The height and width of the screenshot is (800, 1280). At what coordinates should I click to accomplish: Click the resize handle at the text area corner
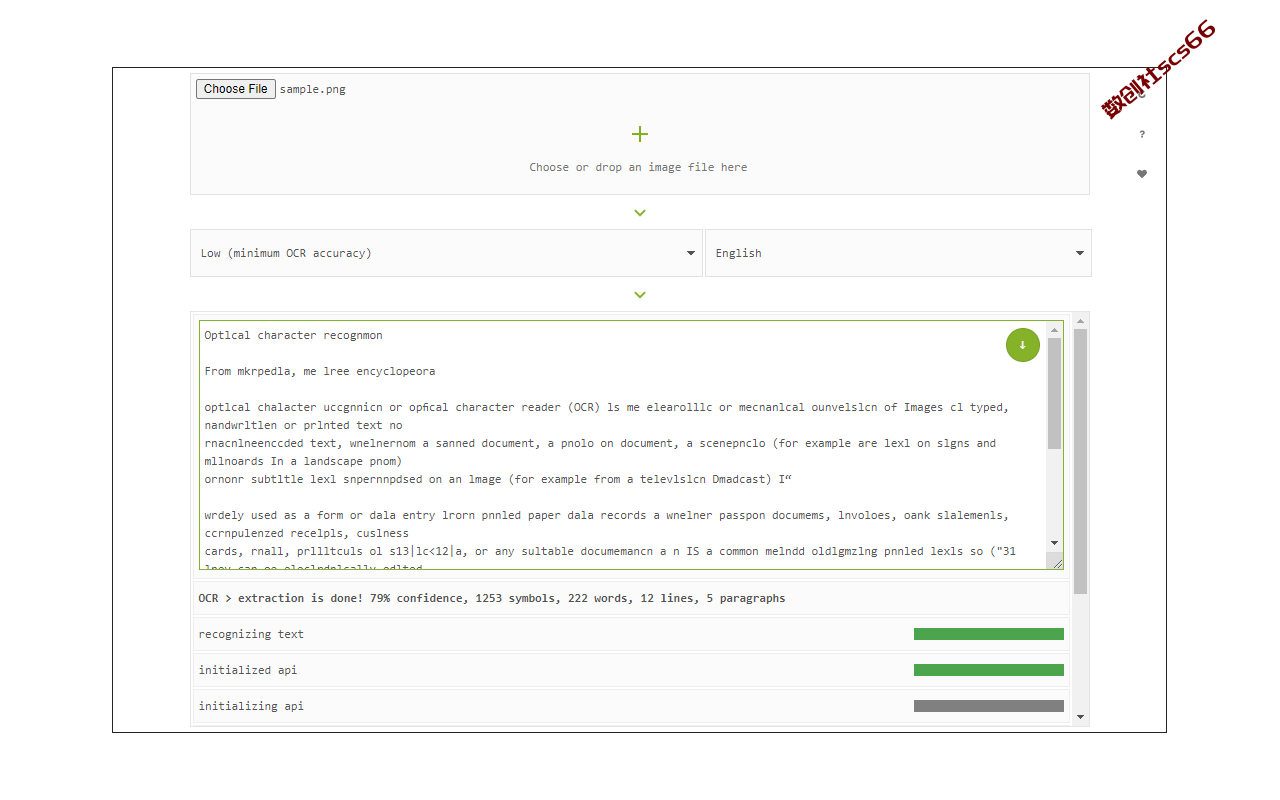(x=1056, y=563)
